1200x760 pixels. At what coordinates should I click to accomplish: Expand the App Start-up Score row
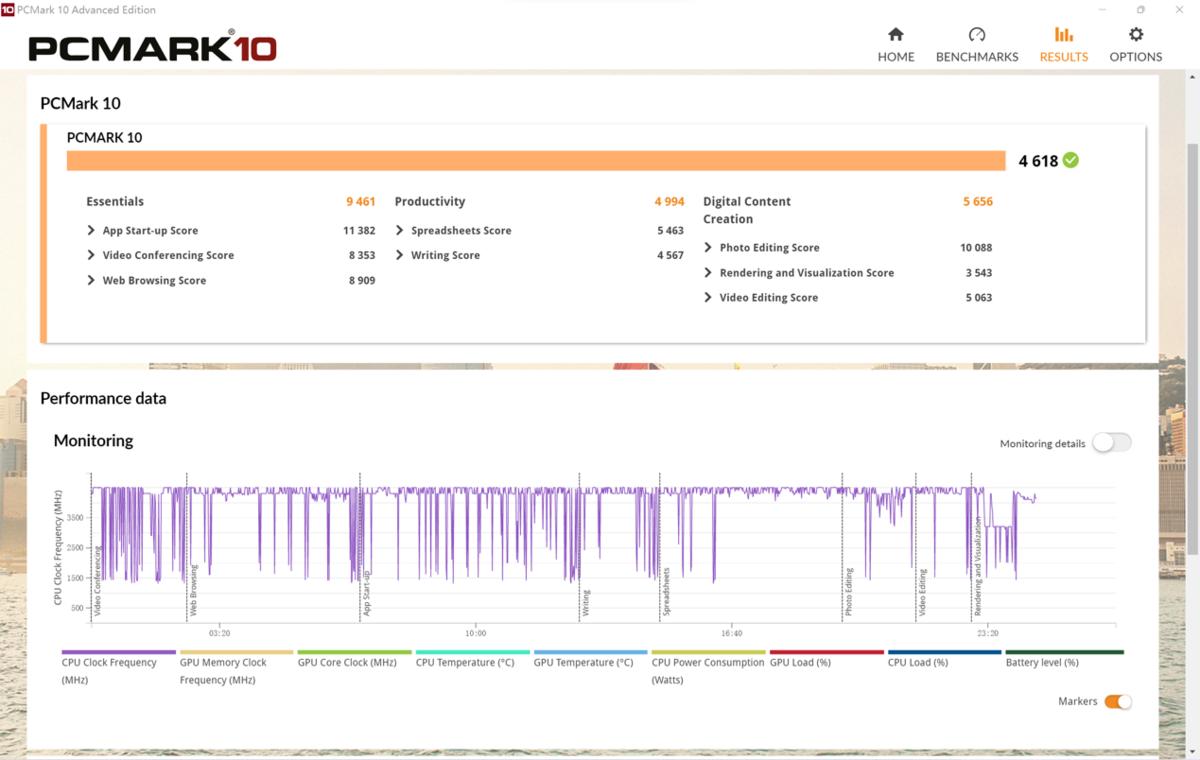[x=92, y=231]
